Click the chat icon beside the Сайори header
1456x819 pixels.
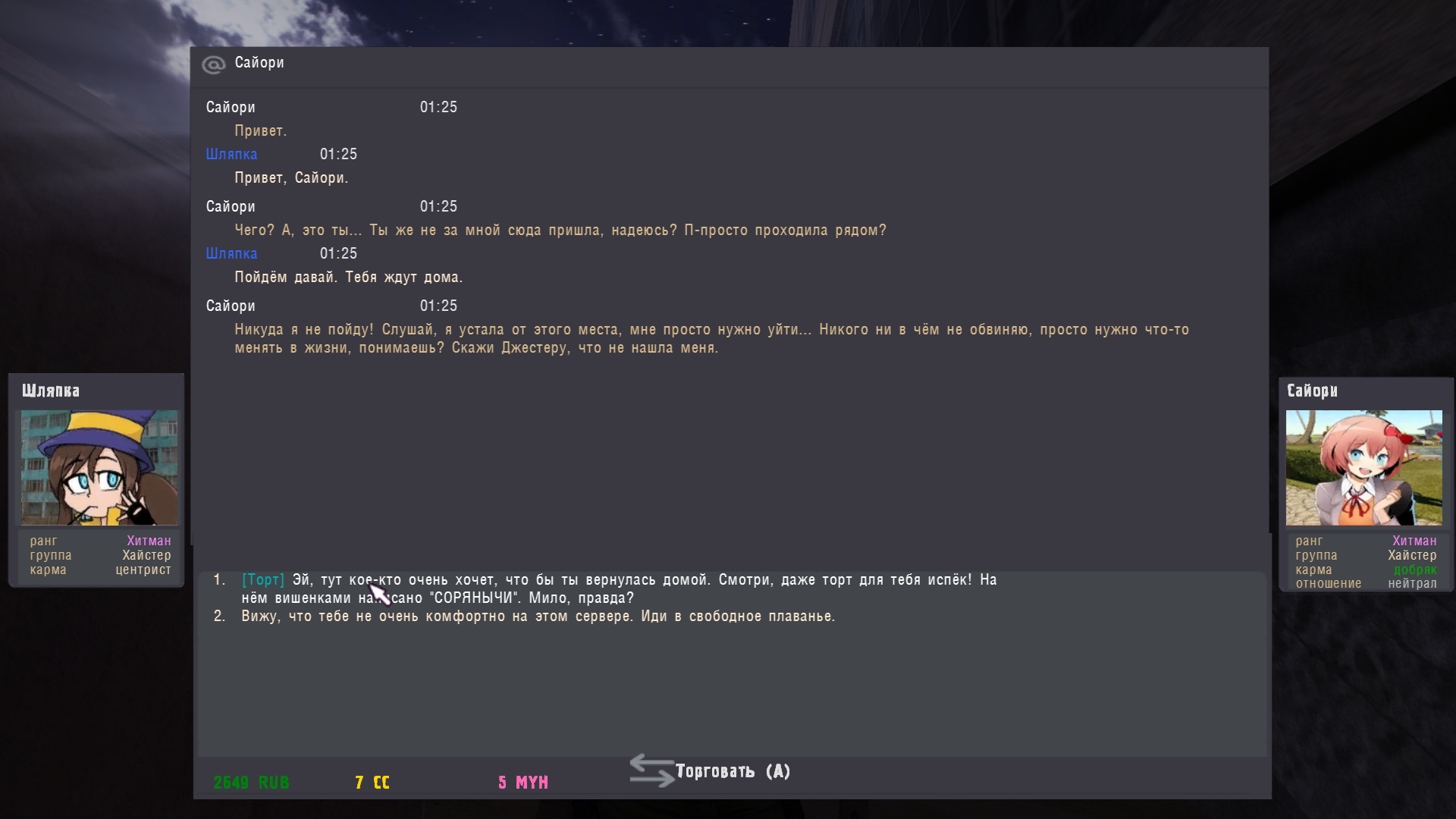click(213, 65)
